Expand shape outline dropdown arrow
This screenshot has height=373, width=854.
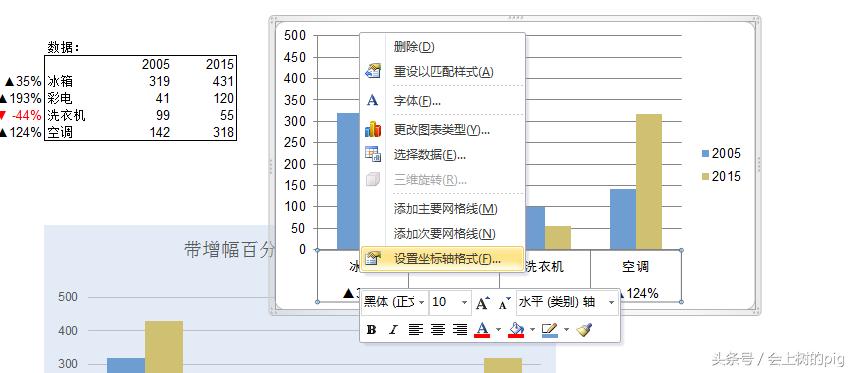[566, 329]
